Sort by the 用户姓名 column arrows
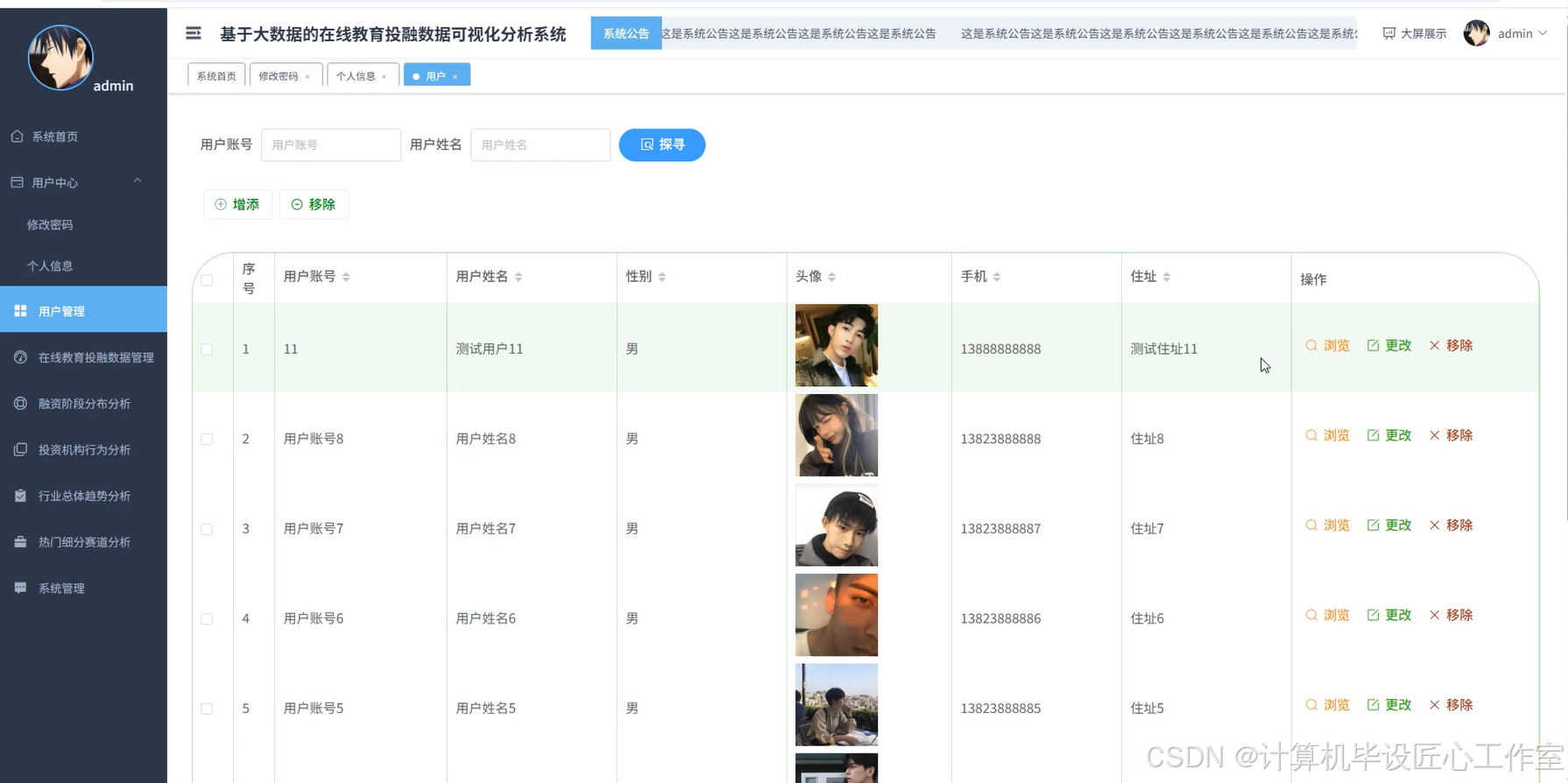Screen dimensions: 1568x783 click(x=519, y=277)
